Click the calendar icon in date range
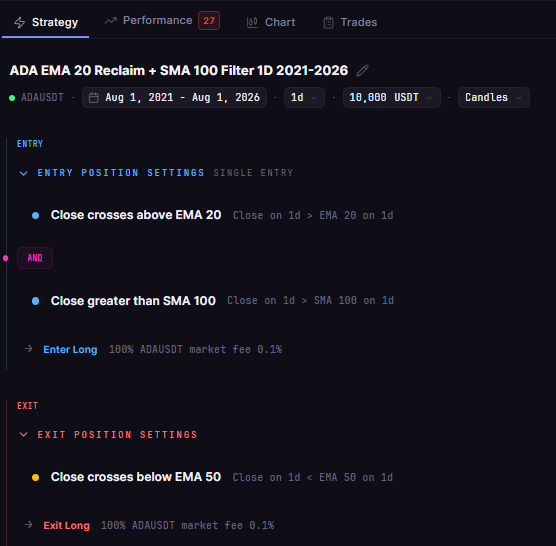Image resolution: width=556 pixels, height=546 pixels. pos(94,98)
